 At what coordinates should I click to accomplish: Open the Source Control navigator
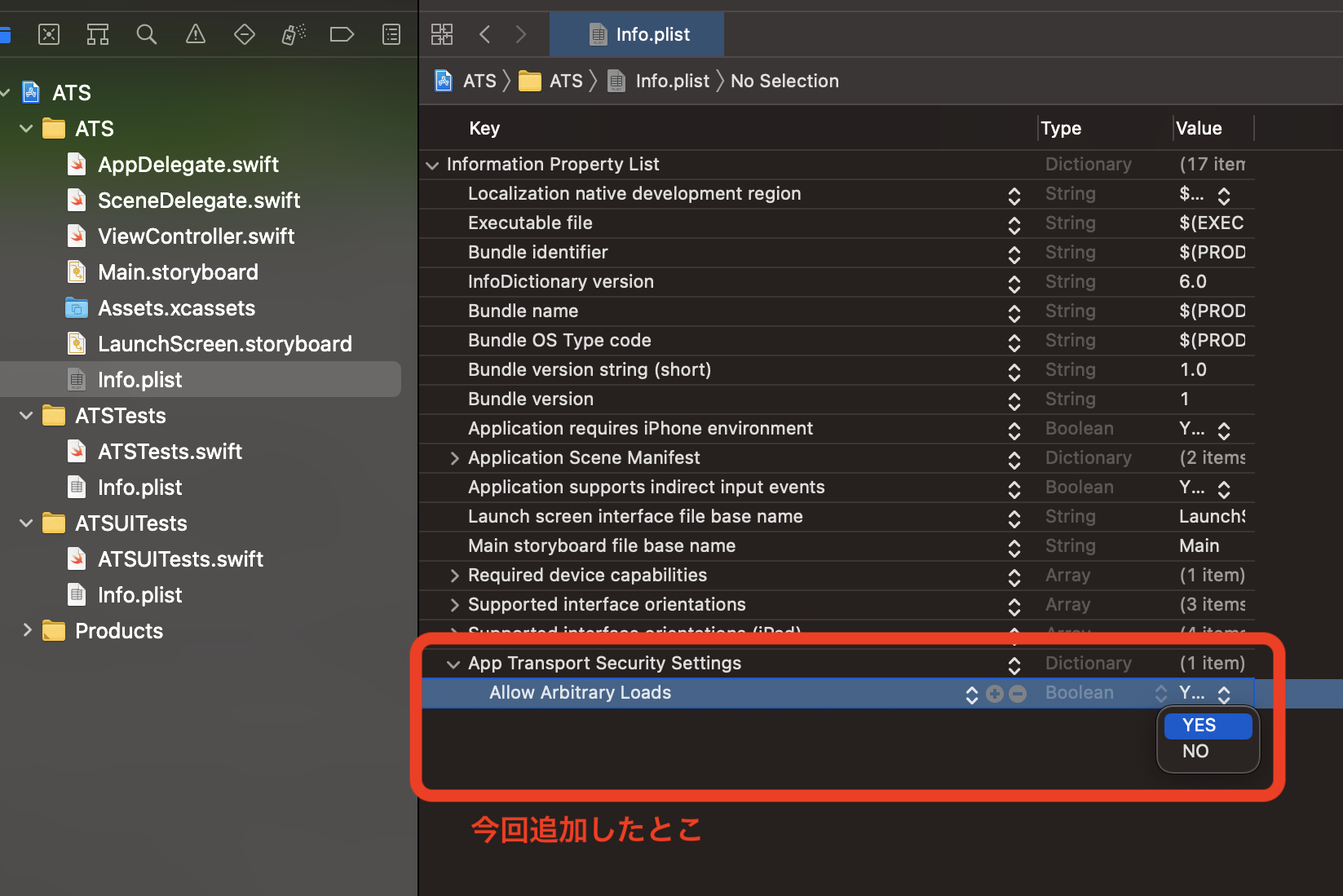[49, 34]
